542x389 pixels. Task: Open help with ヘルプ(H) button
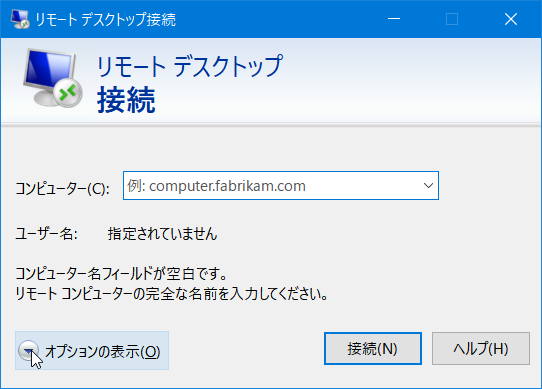click(480, 349)
